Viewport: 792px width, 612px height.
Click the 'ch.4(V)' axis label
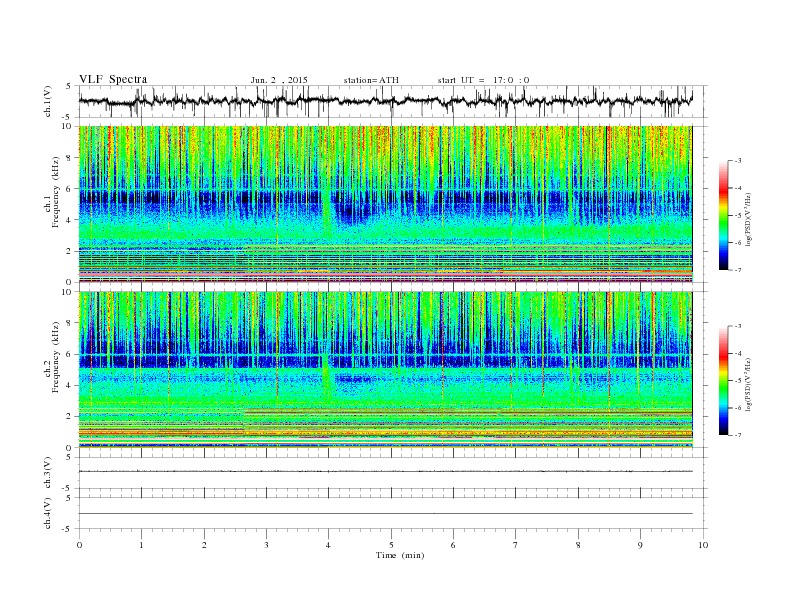[x=48, y=513]
